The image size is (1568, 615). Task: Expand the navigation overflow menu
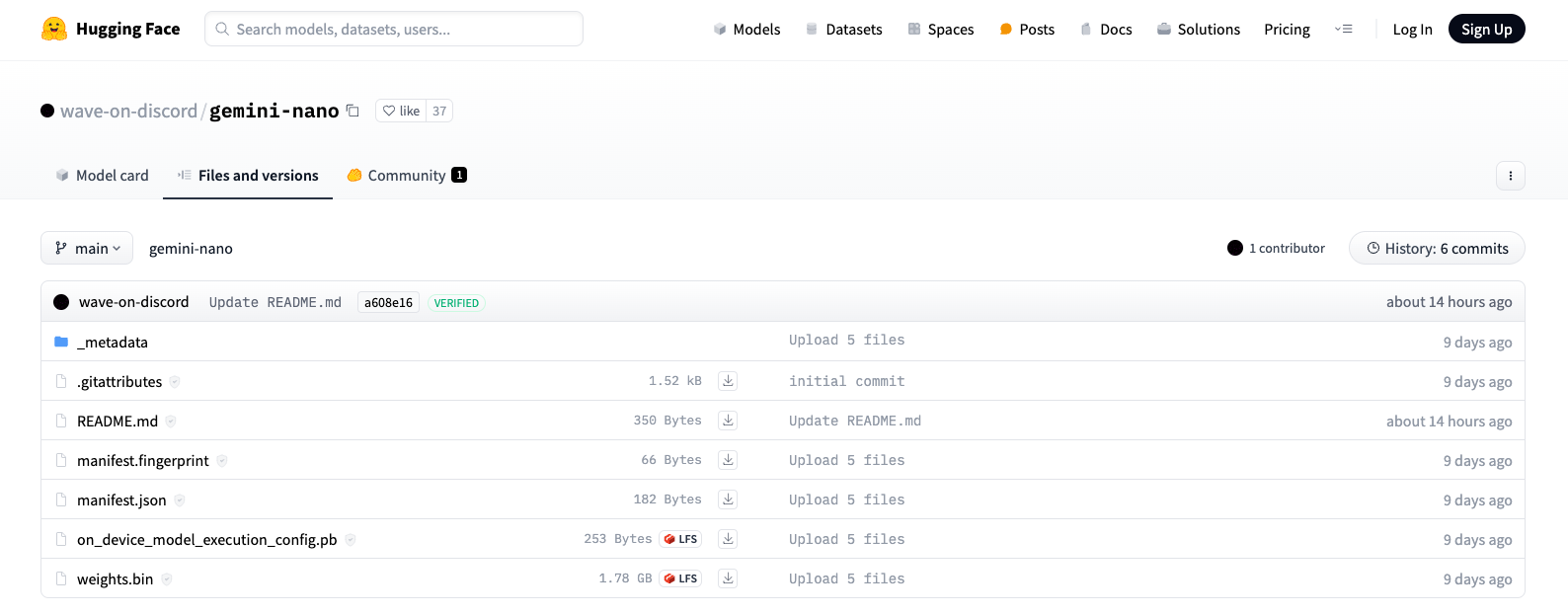coord(1343,29)
